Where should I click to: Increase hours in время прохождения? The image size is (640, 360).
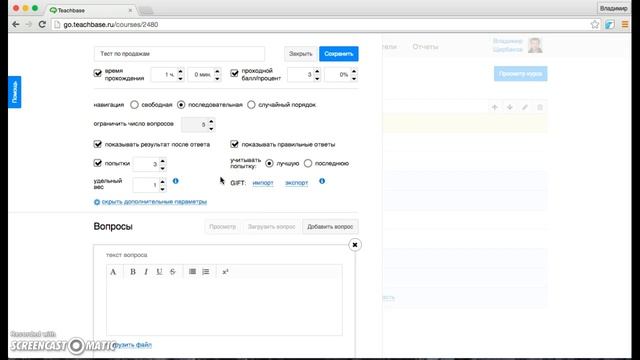pos(180,71)
